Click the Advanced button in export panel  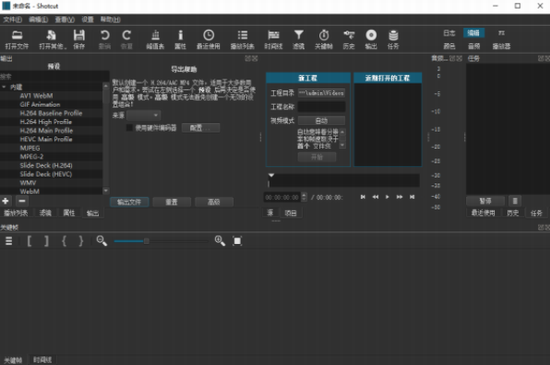pos(214,202)
